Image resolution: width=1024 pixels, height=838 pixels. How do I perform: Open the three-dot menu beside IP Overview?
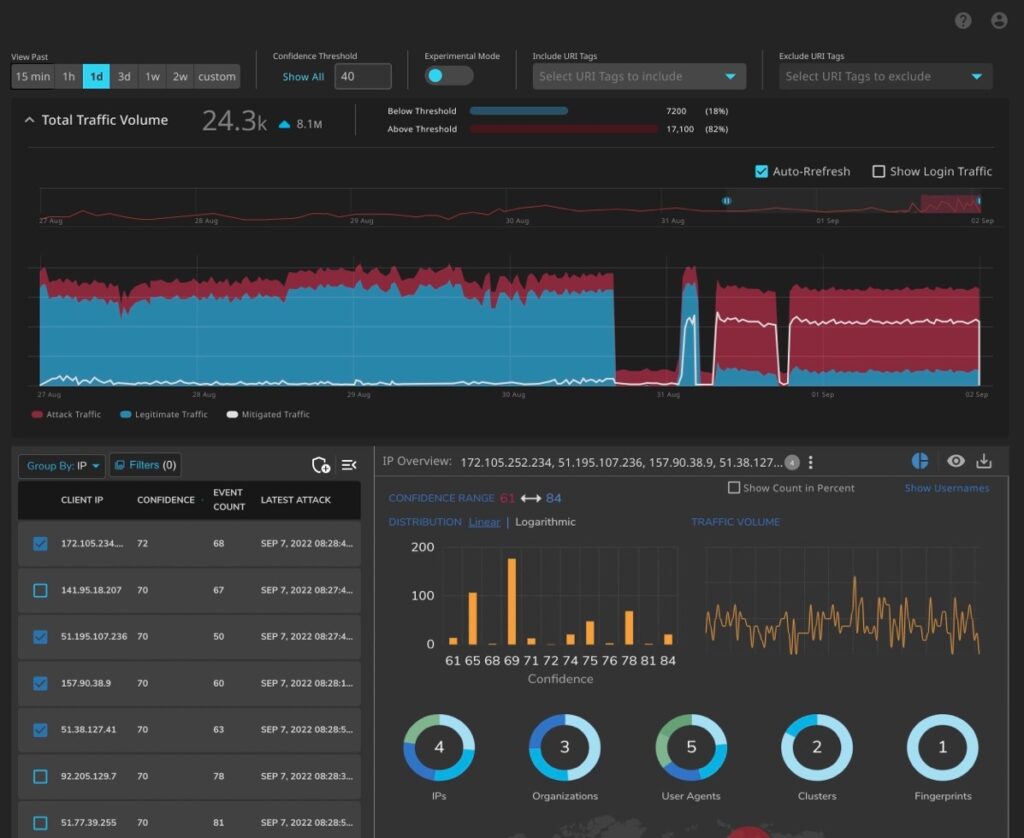(811, 461)
